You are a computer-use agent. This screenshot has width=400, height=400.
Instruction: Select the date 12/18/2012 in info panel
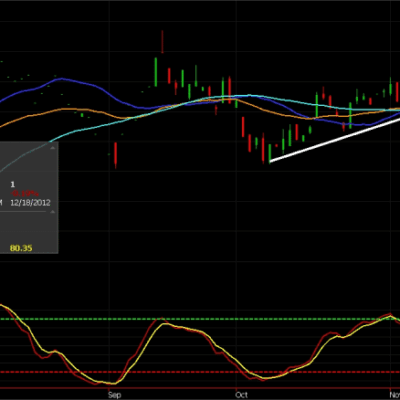[30, 203]
